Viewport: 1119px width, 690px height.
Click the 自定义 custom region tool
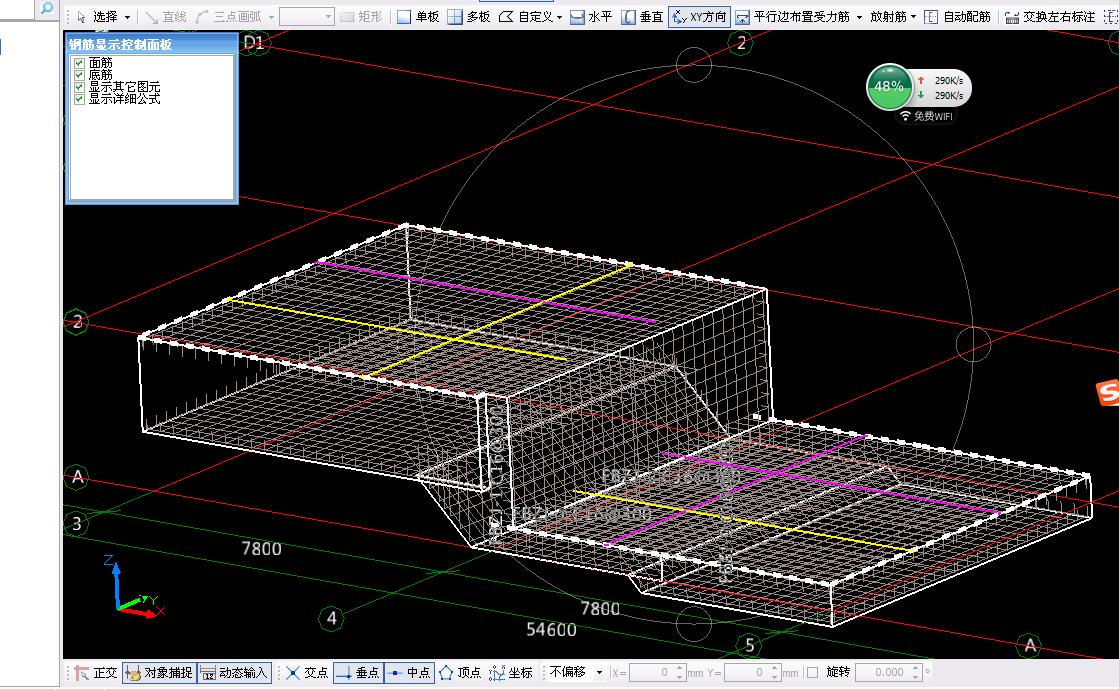[x=525, y=16]
